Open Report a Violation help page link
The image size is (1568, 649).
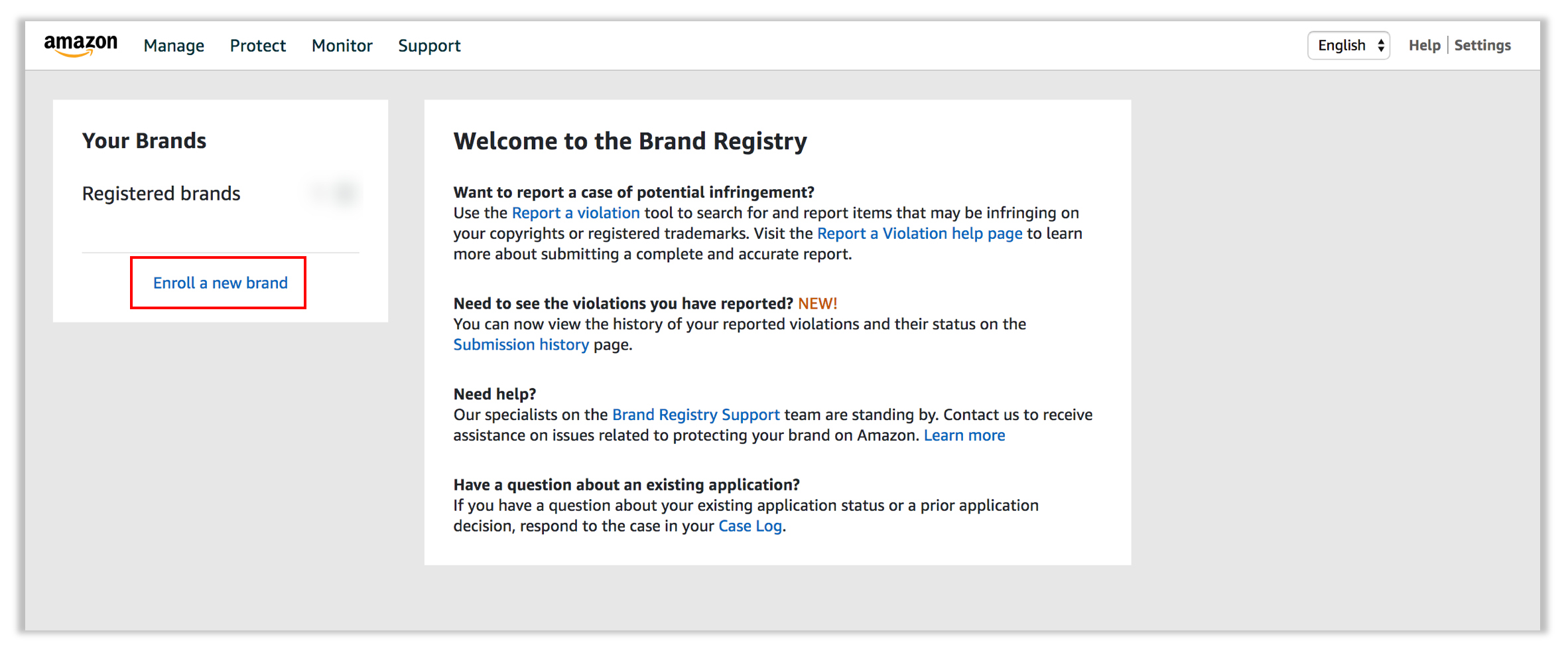pos(919,234)
